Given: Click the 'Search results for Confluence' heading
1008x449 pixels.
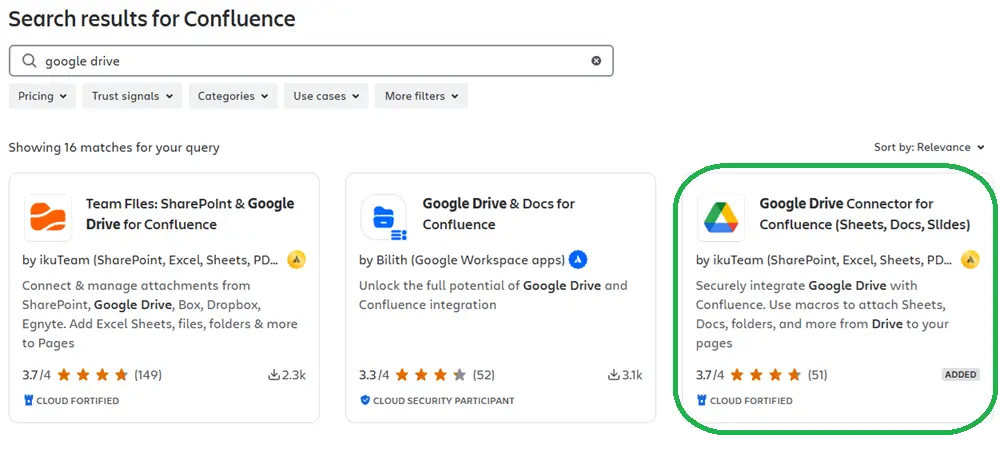Looking at the screenshot, I should [152, 19].
